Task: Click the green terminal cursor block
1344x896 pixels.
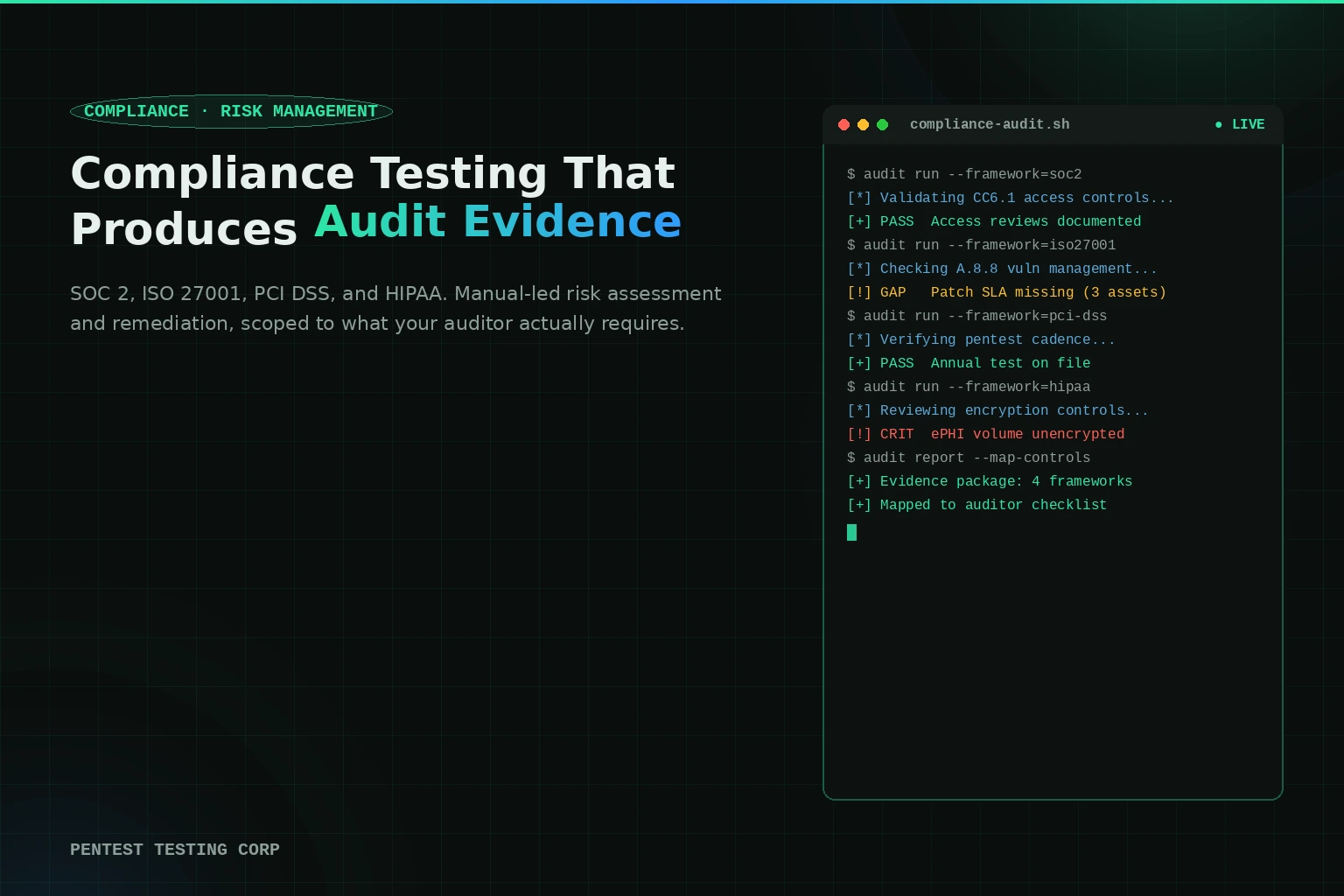Action: tap(851, 532)
